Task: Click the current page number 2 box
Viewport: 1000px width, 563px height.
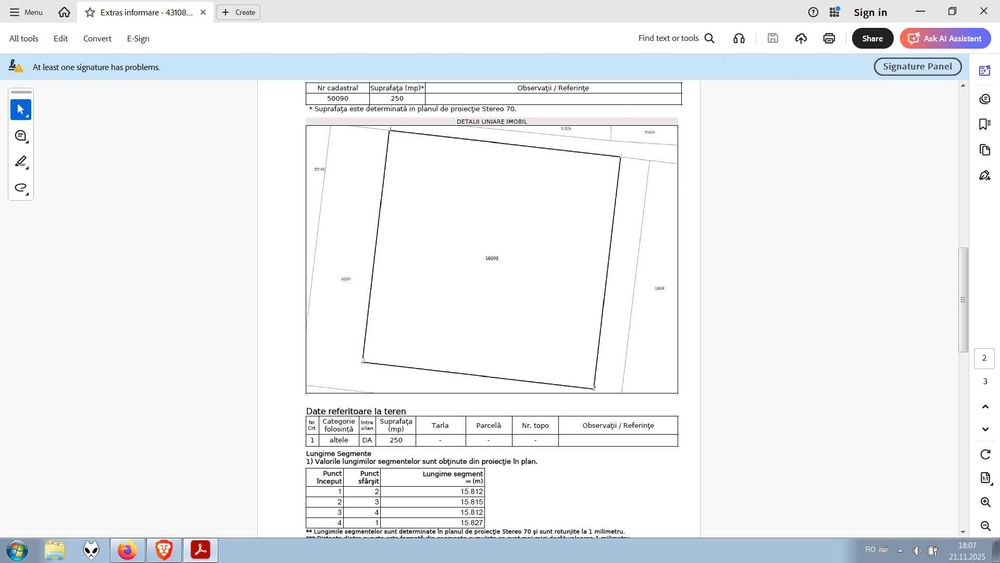Action: 984,358
